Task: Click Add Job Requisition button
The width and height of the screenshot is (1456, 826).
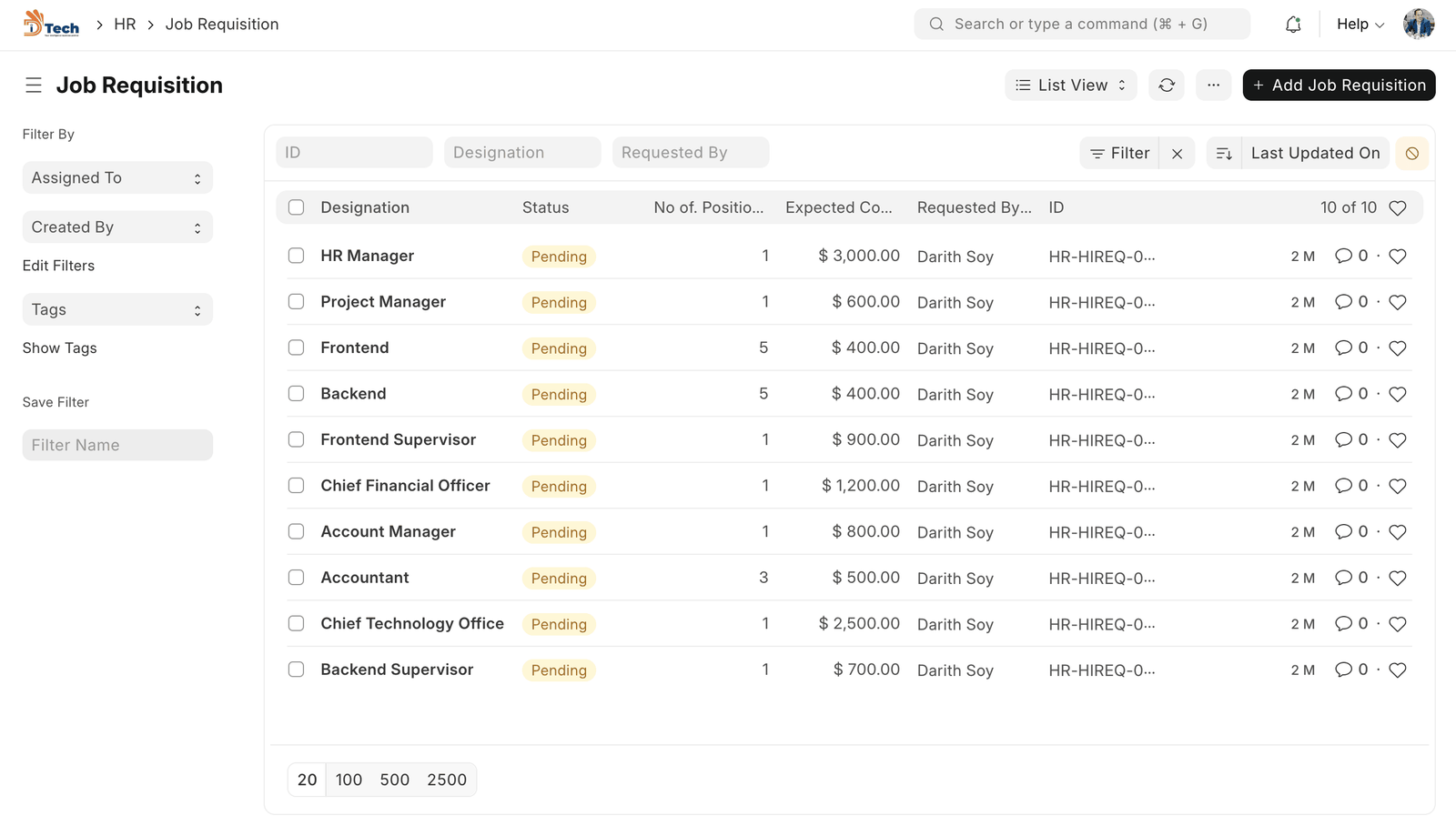Action: pyautogui.click(x=1339, y=86)
